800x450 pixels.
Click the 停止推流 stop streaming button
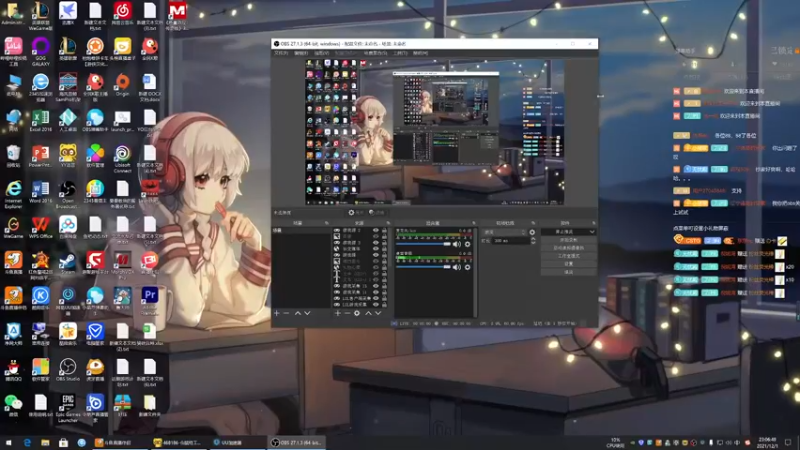[564, 232]
